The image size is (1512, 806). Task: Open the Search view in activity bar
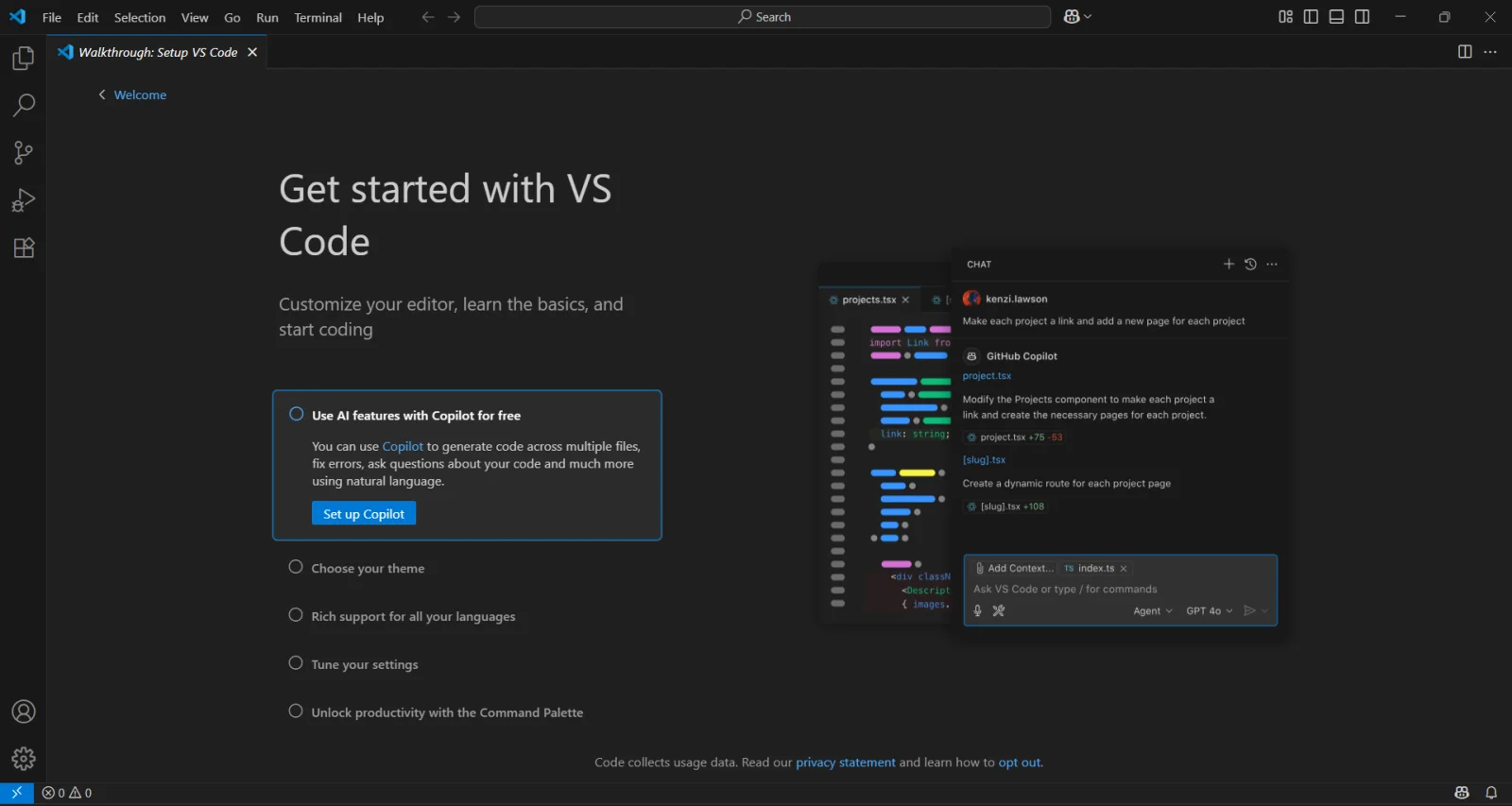point(24,105)
